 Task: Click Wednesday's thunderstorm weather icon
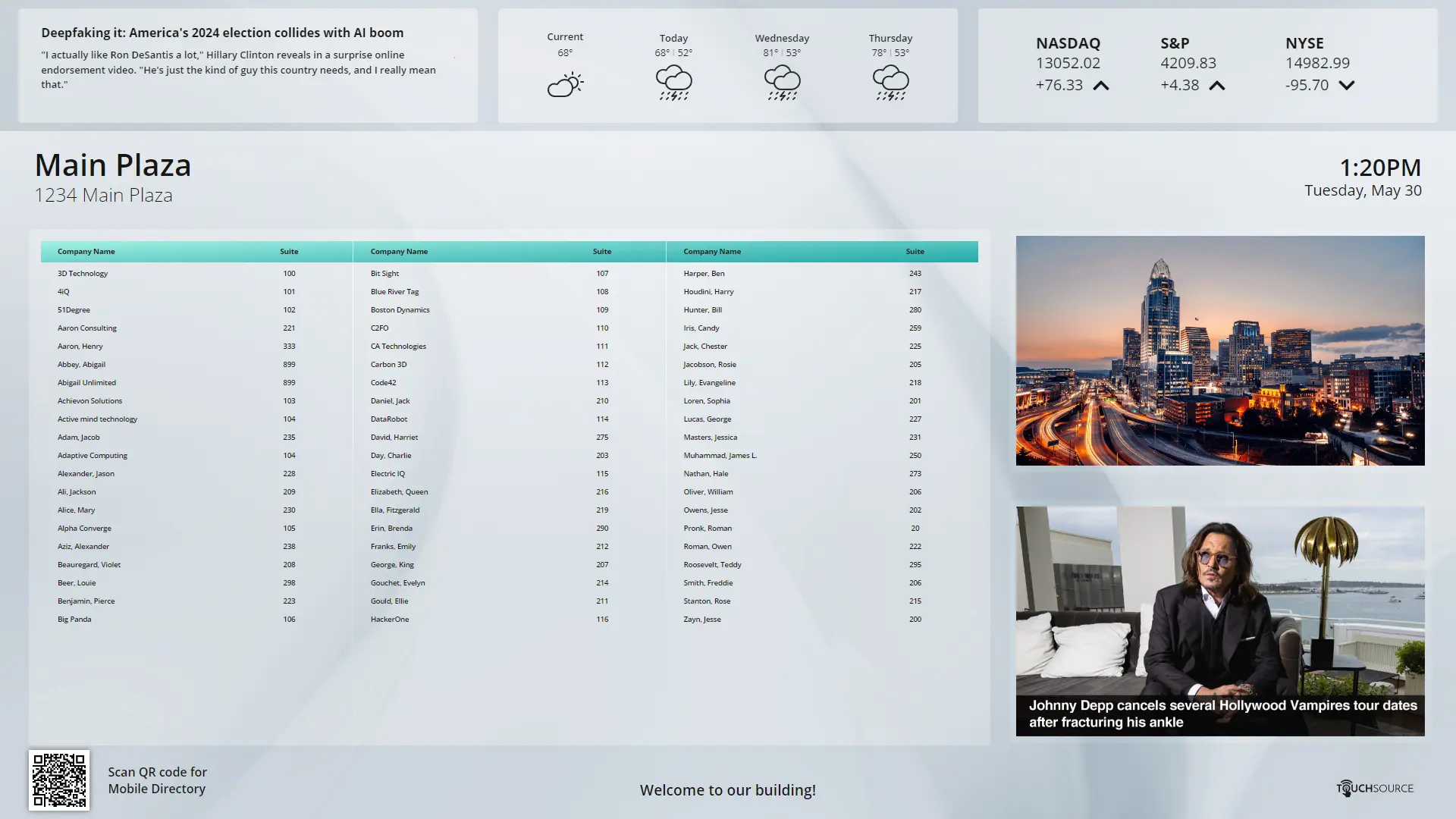[782, 83]
